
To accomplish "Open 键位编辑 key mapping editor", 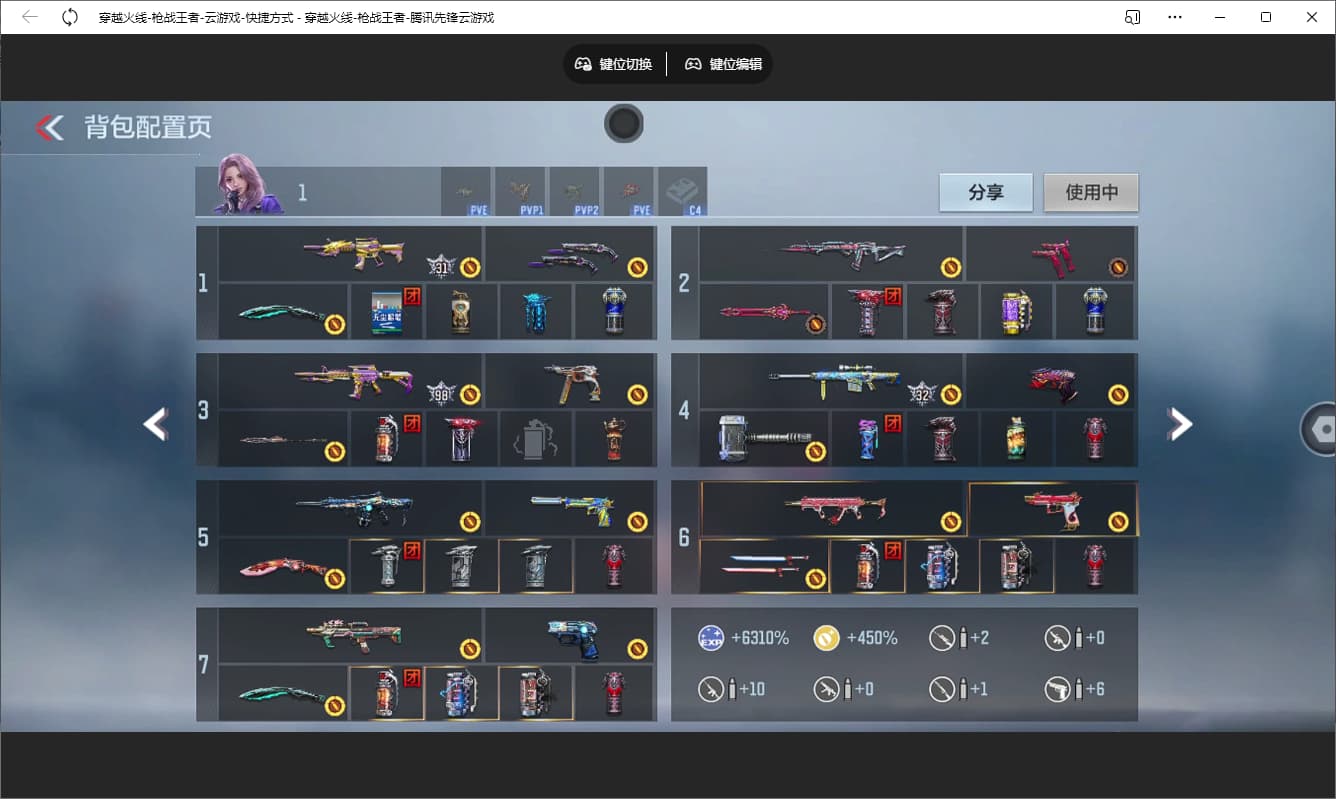I will point(723,64).
